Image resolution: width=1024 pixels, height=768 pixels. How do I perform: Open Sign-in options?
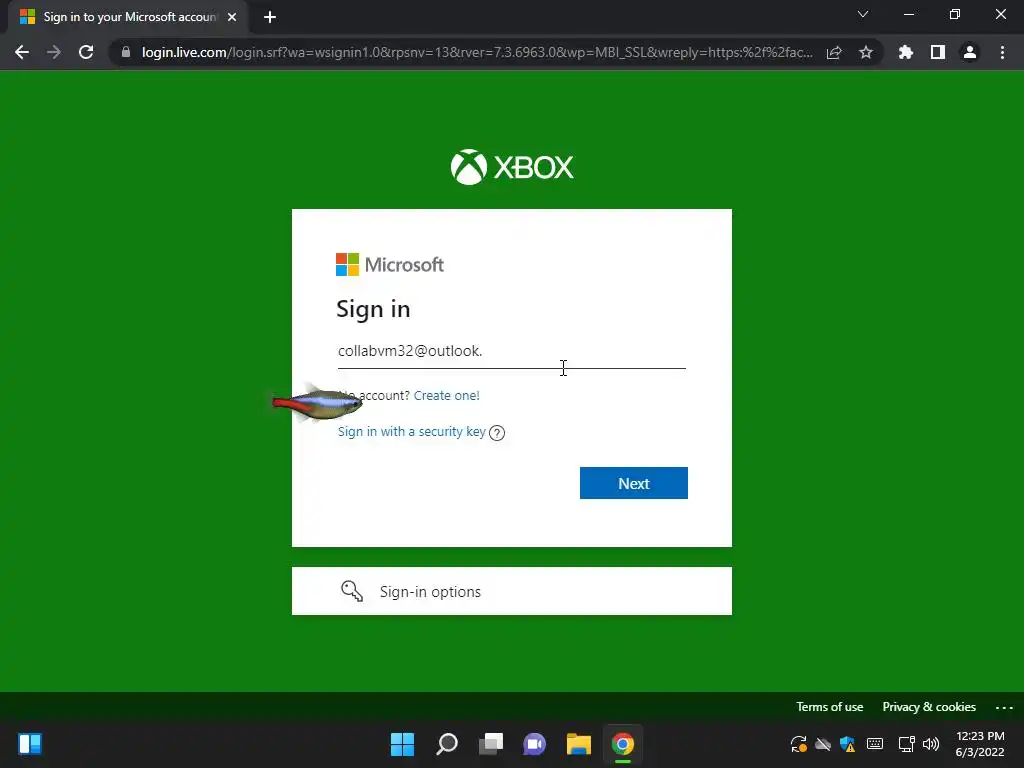click(x=512, y=591)
